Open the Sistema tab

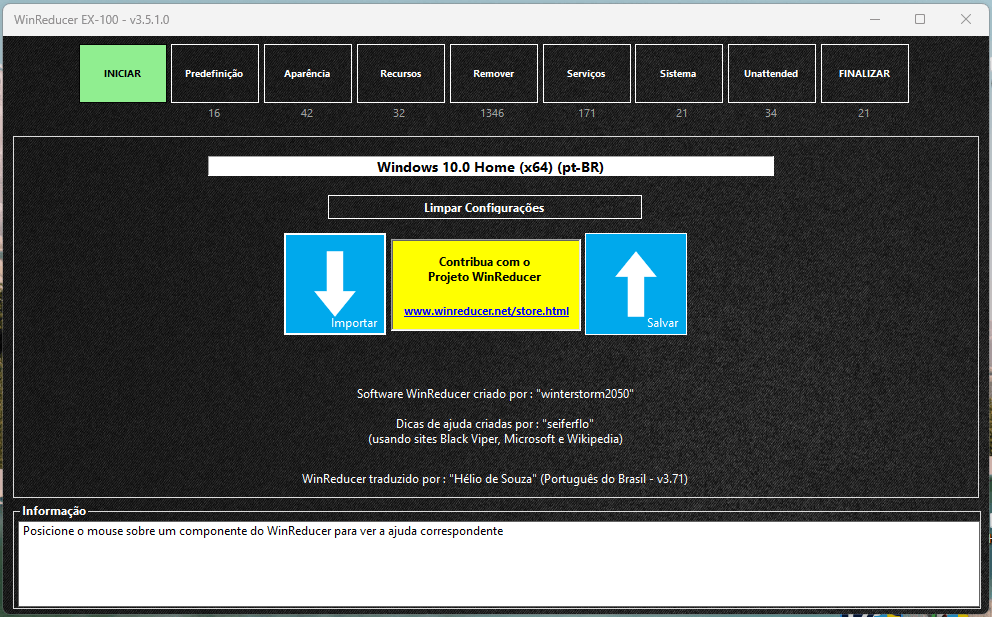[679, 73]
